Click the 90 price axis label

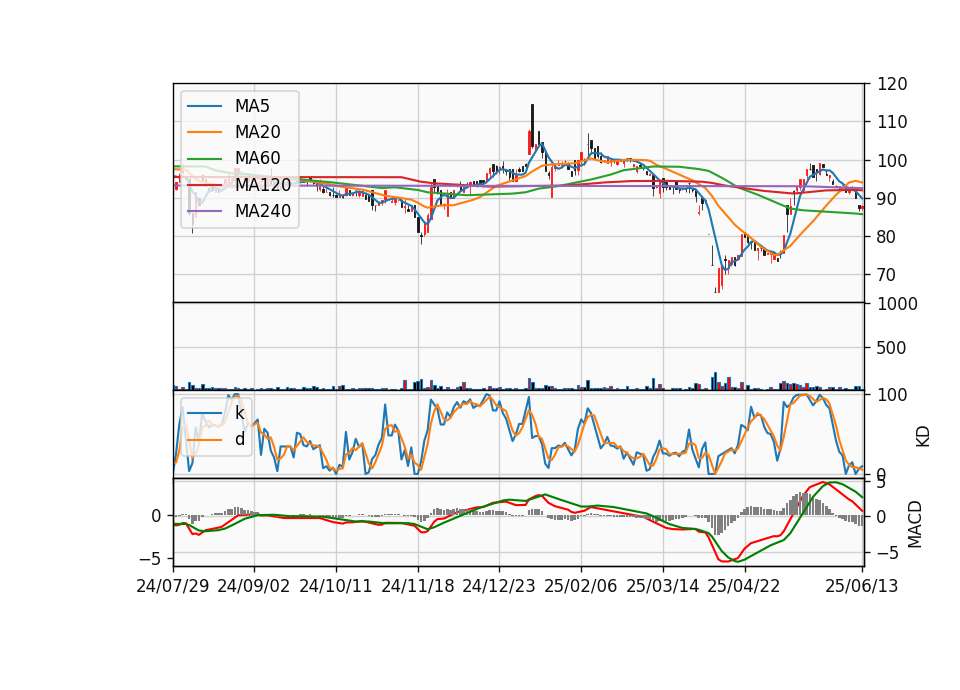887,198
